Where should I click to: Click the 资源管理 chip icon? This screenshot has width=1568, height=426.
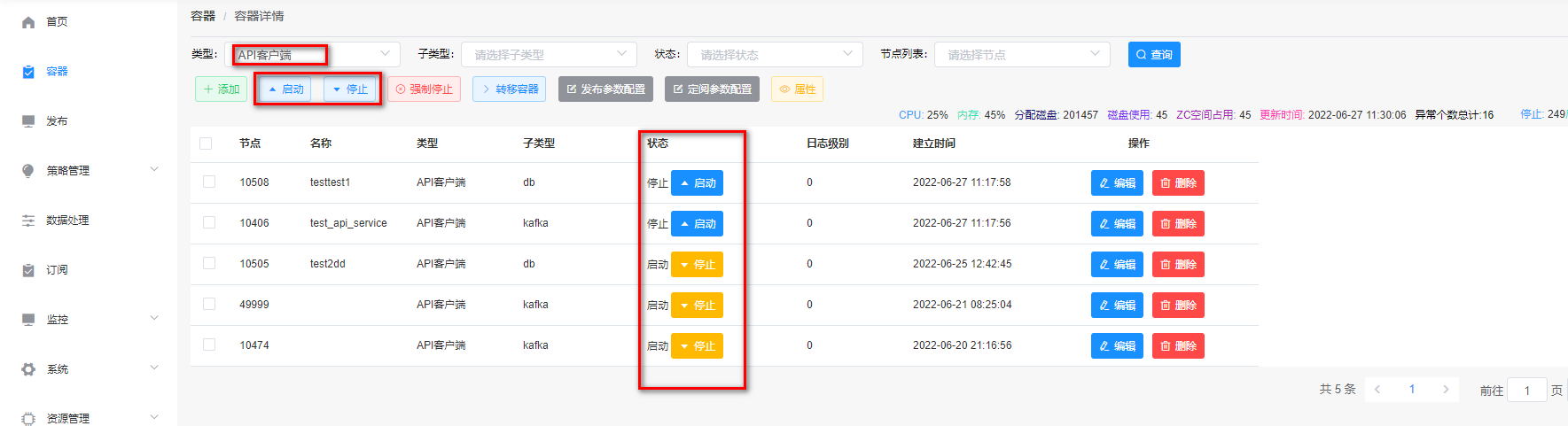click(28, 418)
